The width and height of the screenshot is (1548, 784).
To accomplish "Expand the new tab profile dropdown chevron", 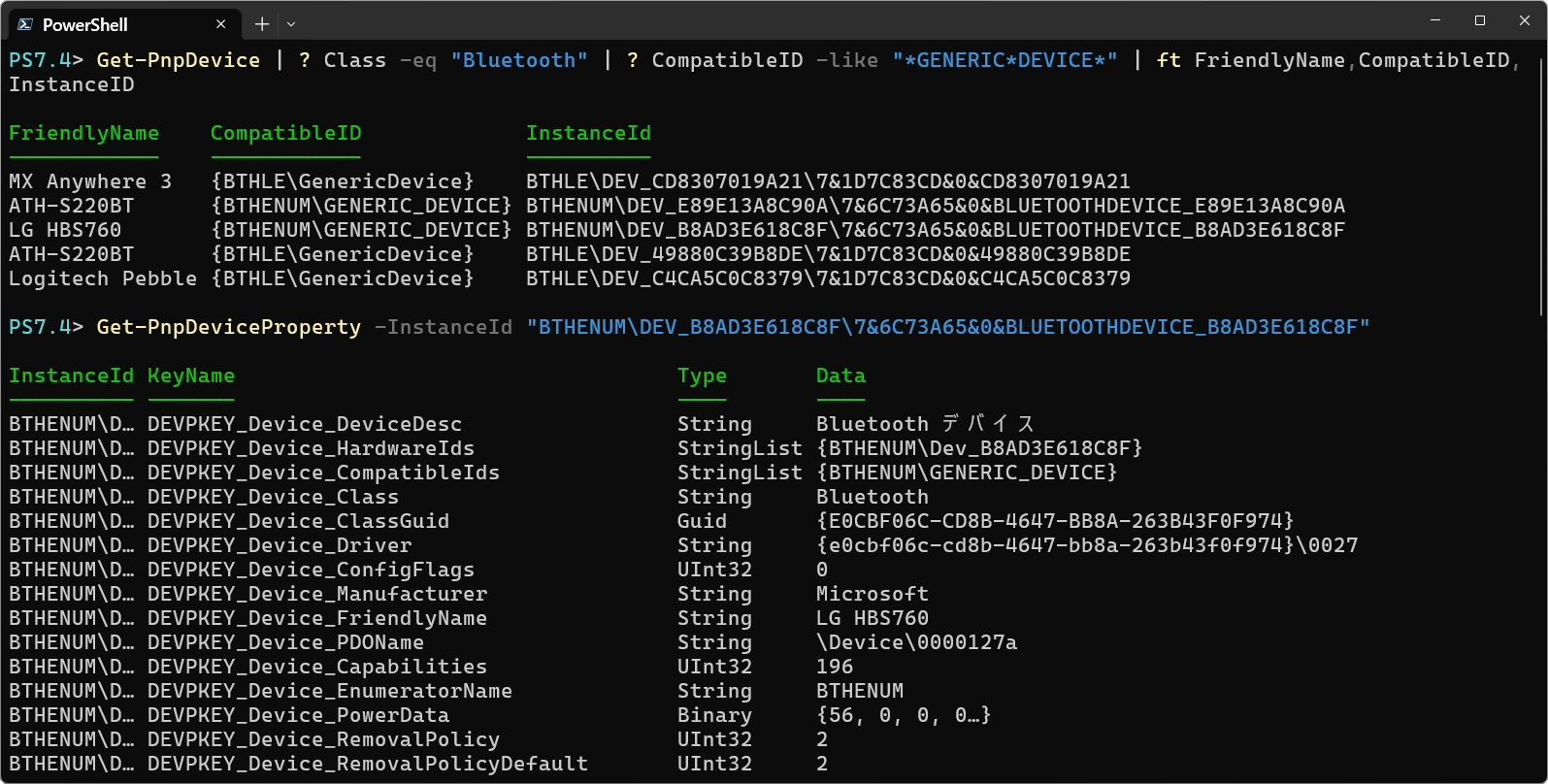I will pos(291,24).
